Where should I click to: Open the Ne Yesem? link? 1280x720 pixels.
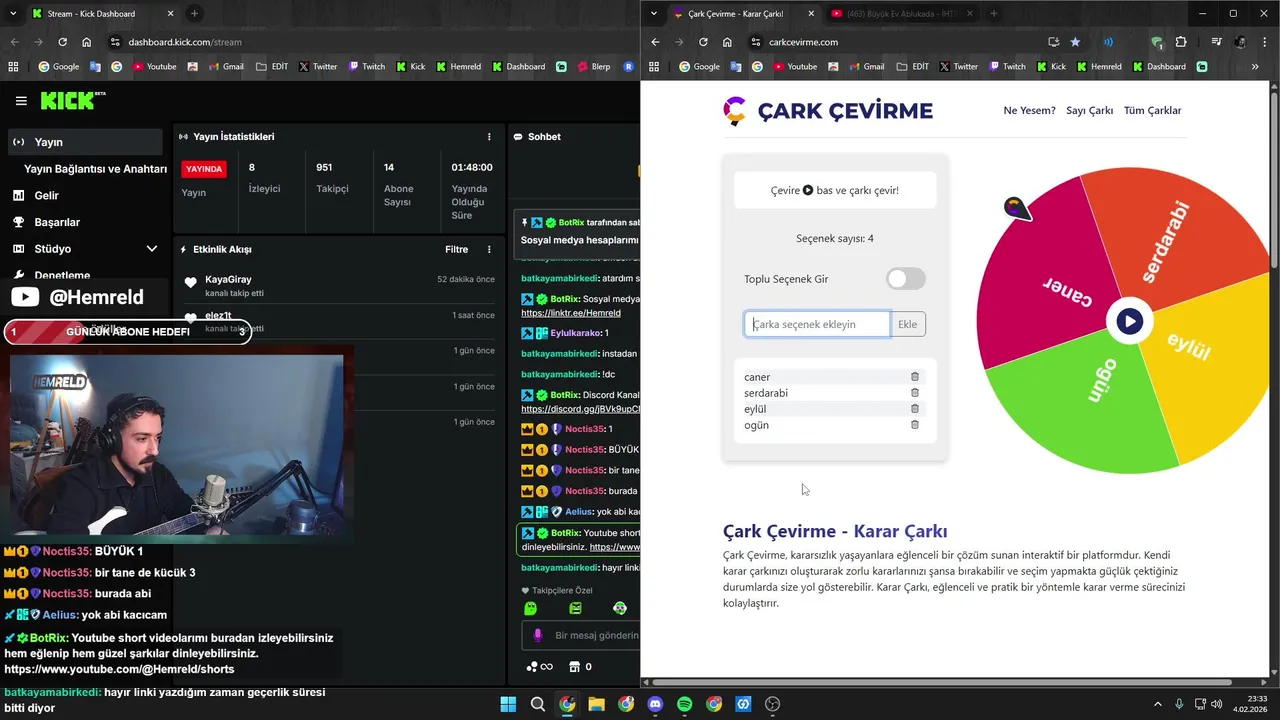tap(1029, 111)
